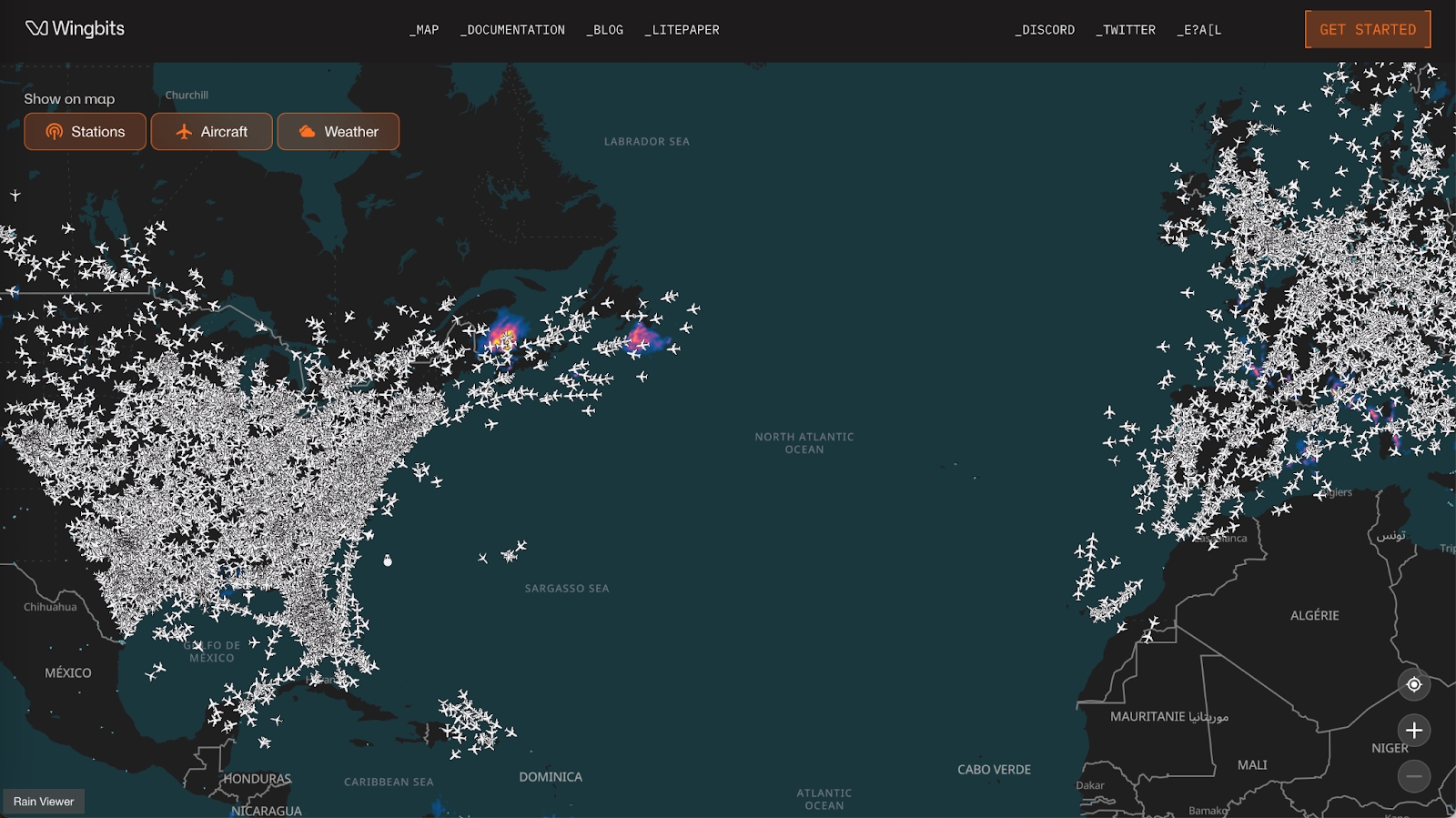1456x818 pixels.
Task: Click the Wingbits logo
Action: tap(75, 28)
